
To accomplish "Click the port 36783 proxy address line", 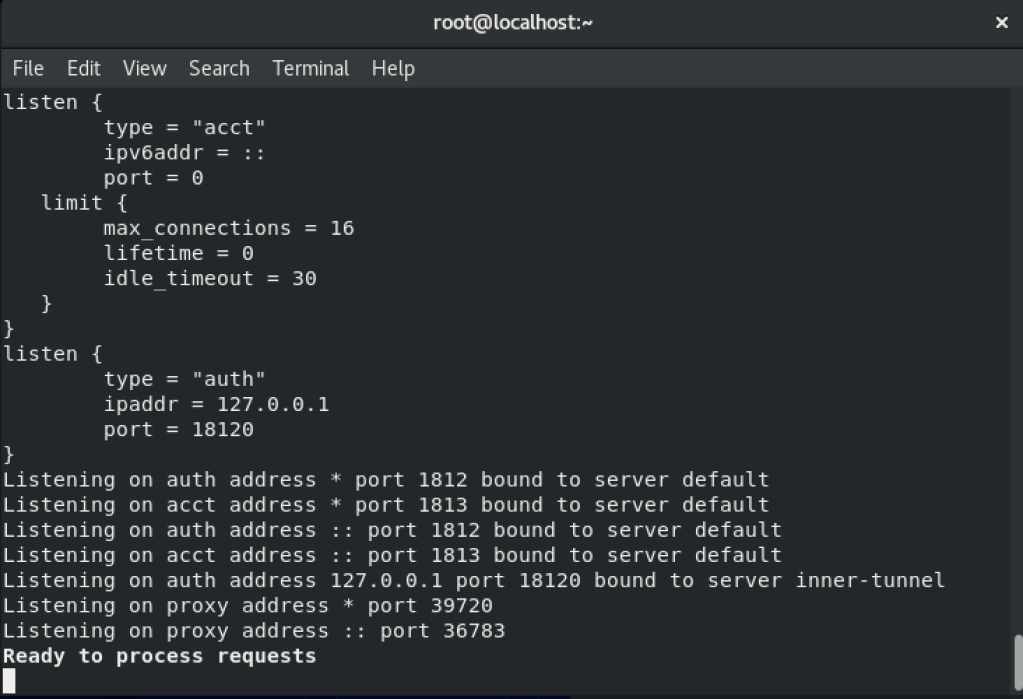I will click(254, 631).
